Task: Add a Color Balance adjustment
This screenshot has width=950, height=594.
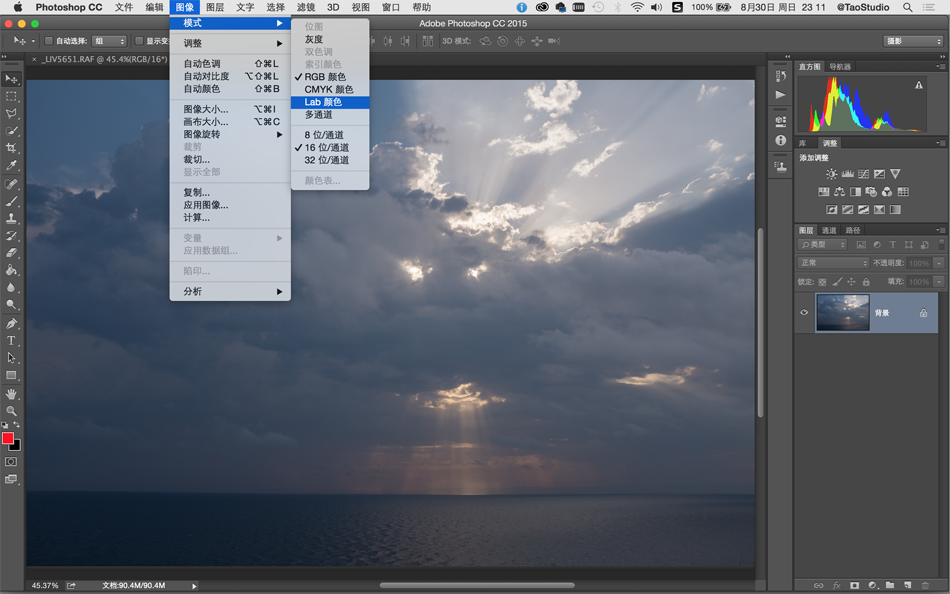Action: 839,192
